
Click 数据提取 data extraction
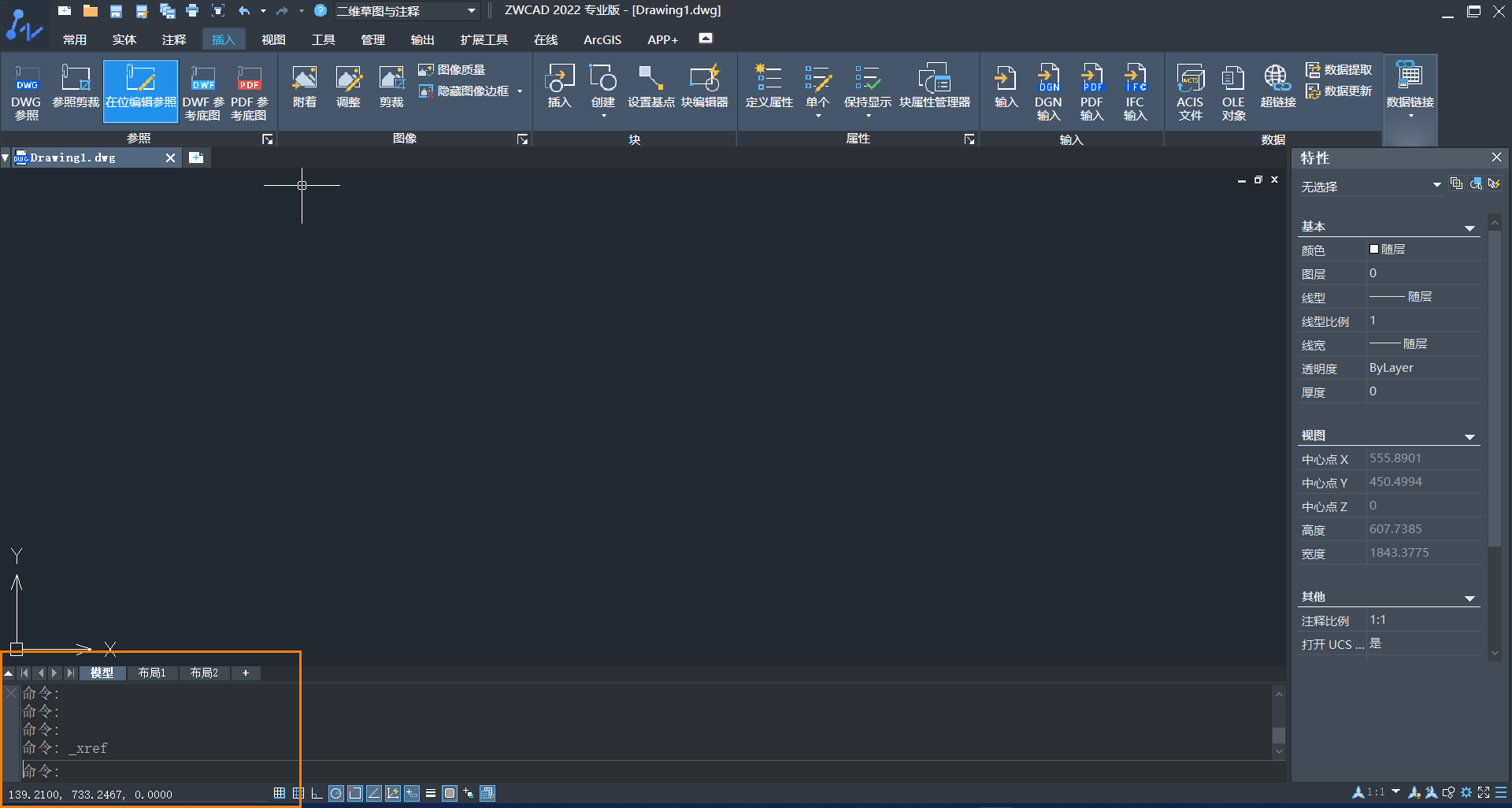point(1339,70)
